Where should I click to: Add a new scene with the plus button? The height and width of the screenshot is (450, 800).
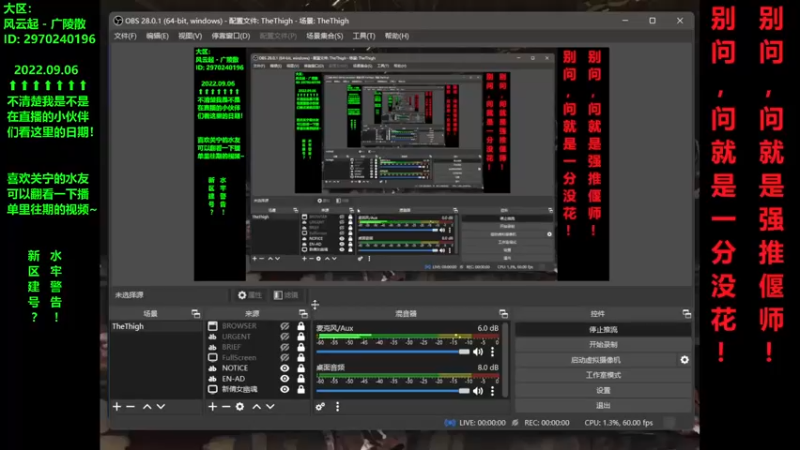coord(117,407)
